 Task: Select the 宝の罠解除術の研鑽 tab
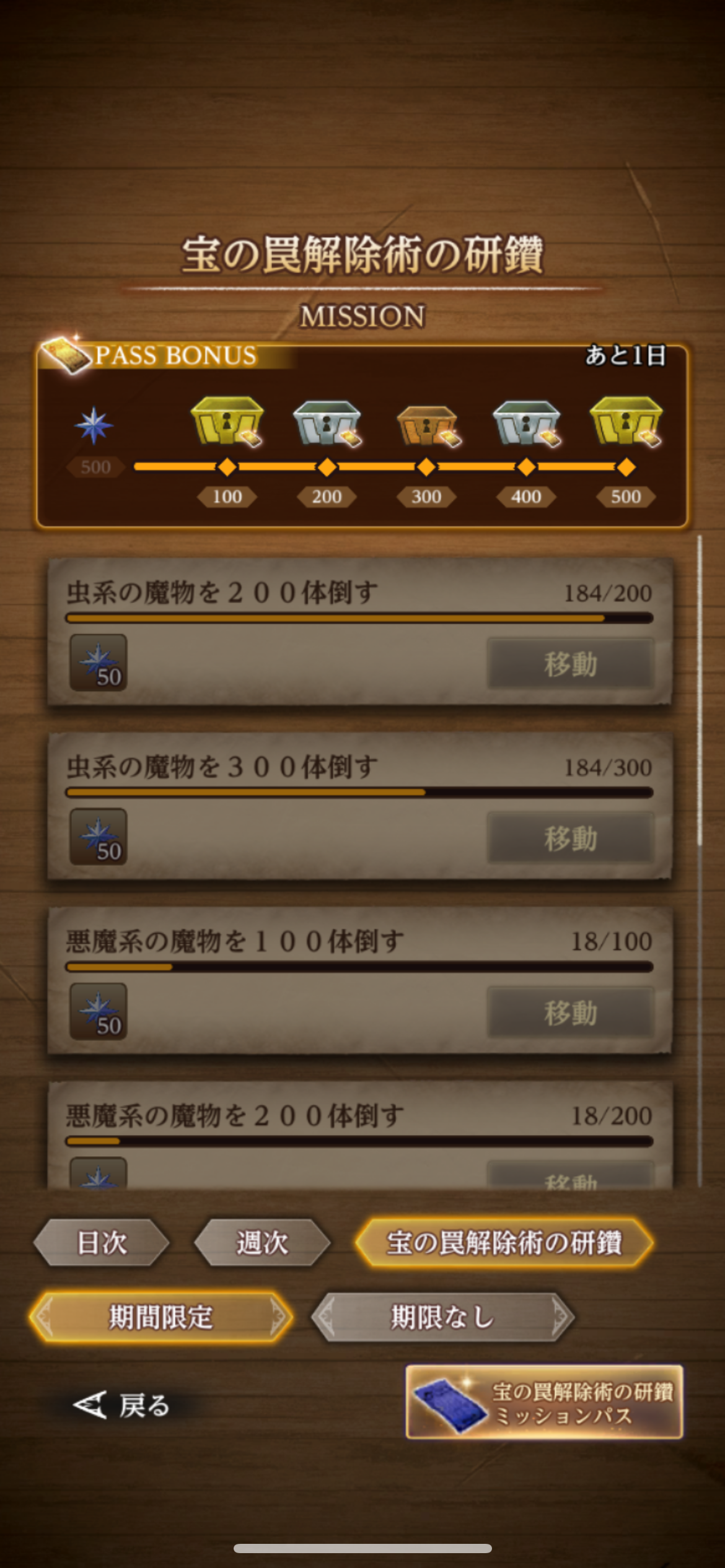504,1242
